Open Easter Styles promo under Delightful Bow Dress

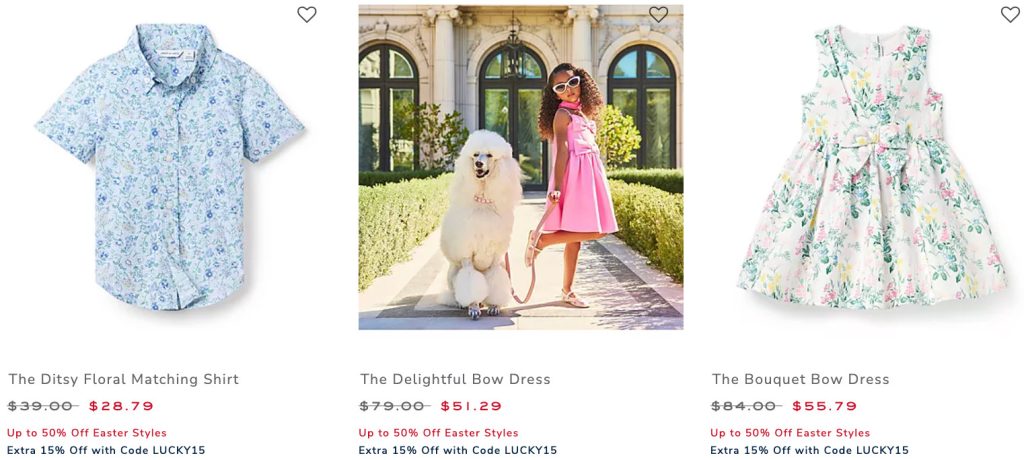(438, 433)
